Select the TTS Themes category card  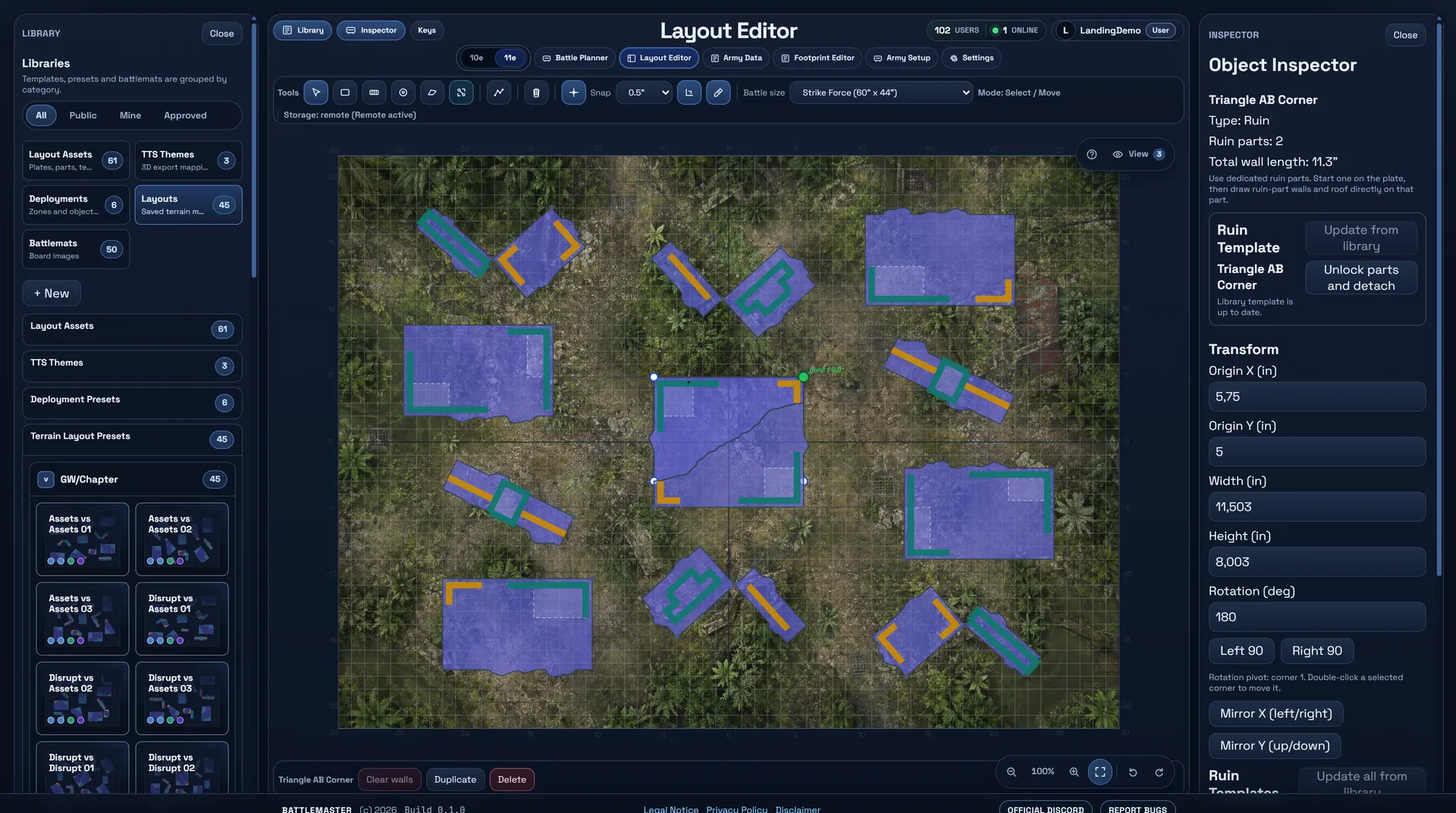(188, 160)
